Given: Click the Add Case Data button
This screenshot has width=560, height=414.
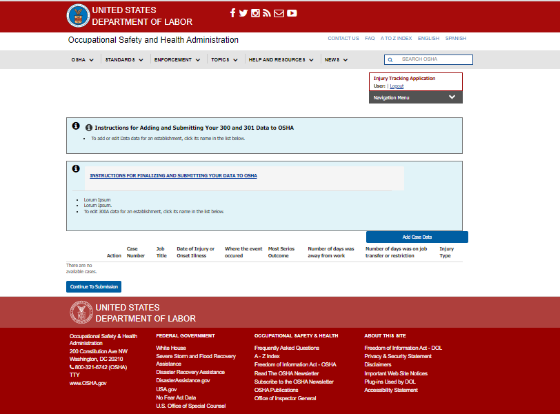Looking at the screenshot, I should pyautogui.click(x=417, y=237).
